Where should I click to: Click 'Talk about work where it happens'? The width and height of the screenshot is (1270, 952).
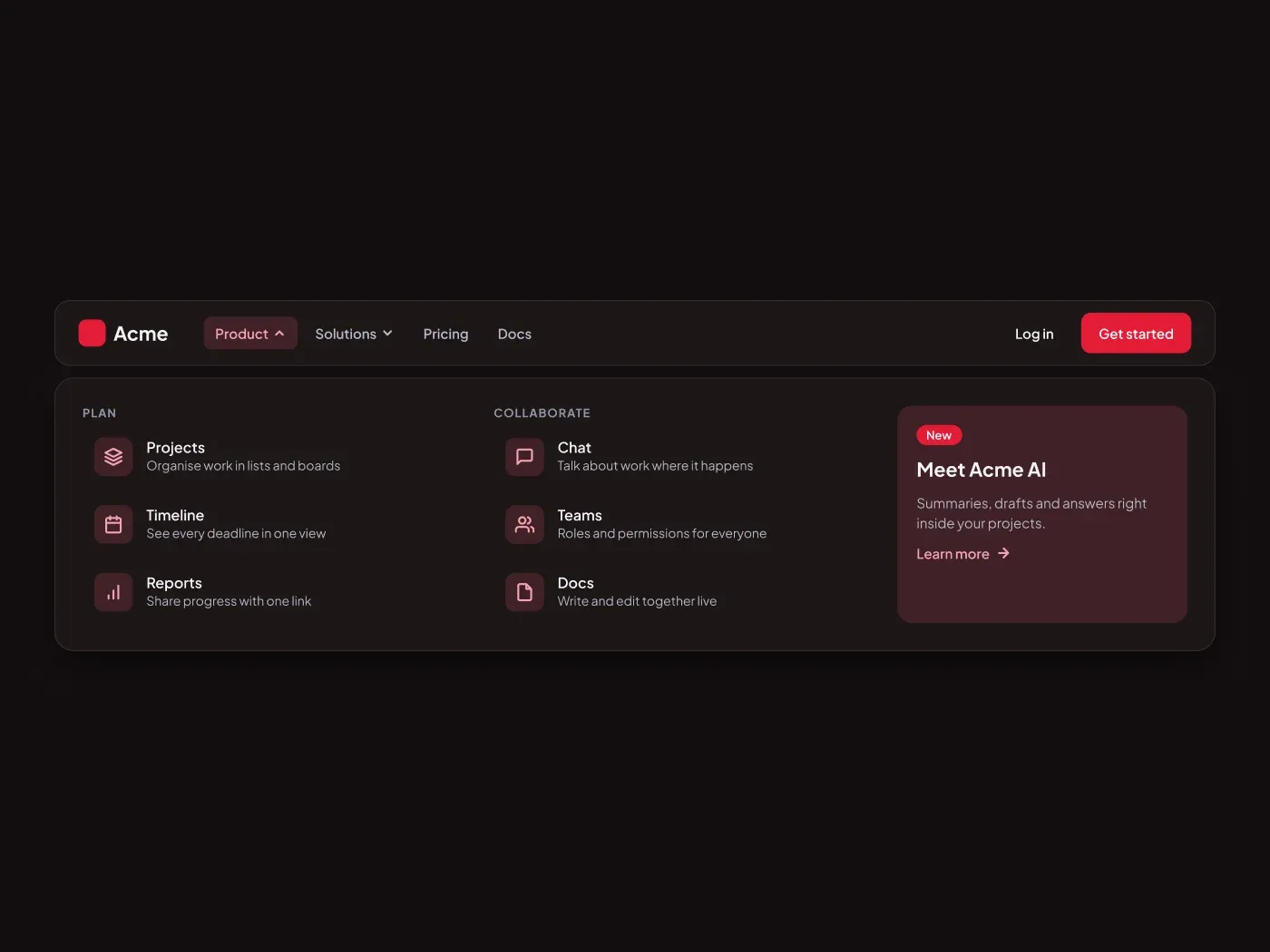(655, 466)
